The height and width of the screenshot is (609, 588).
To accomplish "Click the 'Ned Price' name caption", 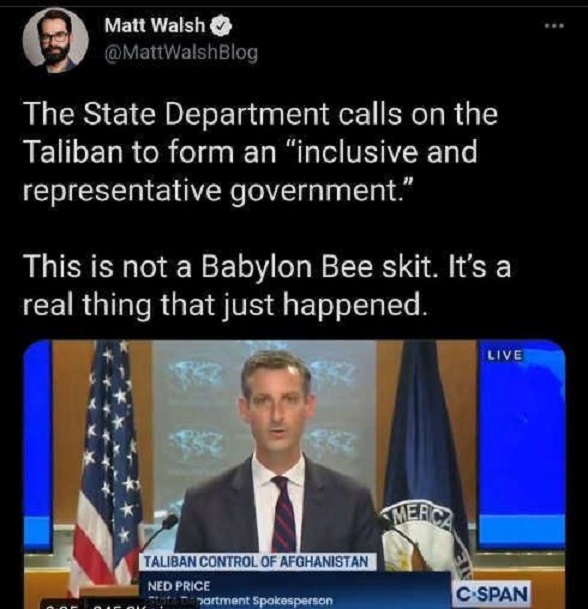I will [x=179, y=586].
